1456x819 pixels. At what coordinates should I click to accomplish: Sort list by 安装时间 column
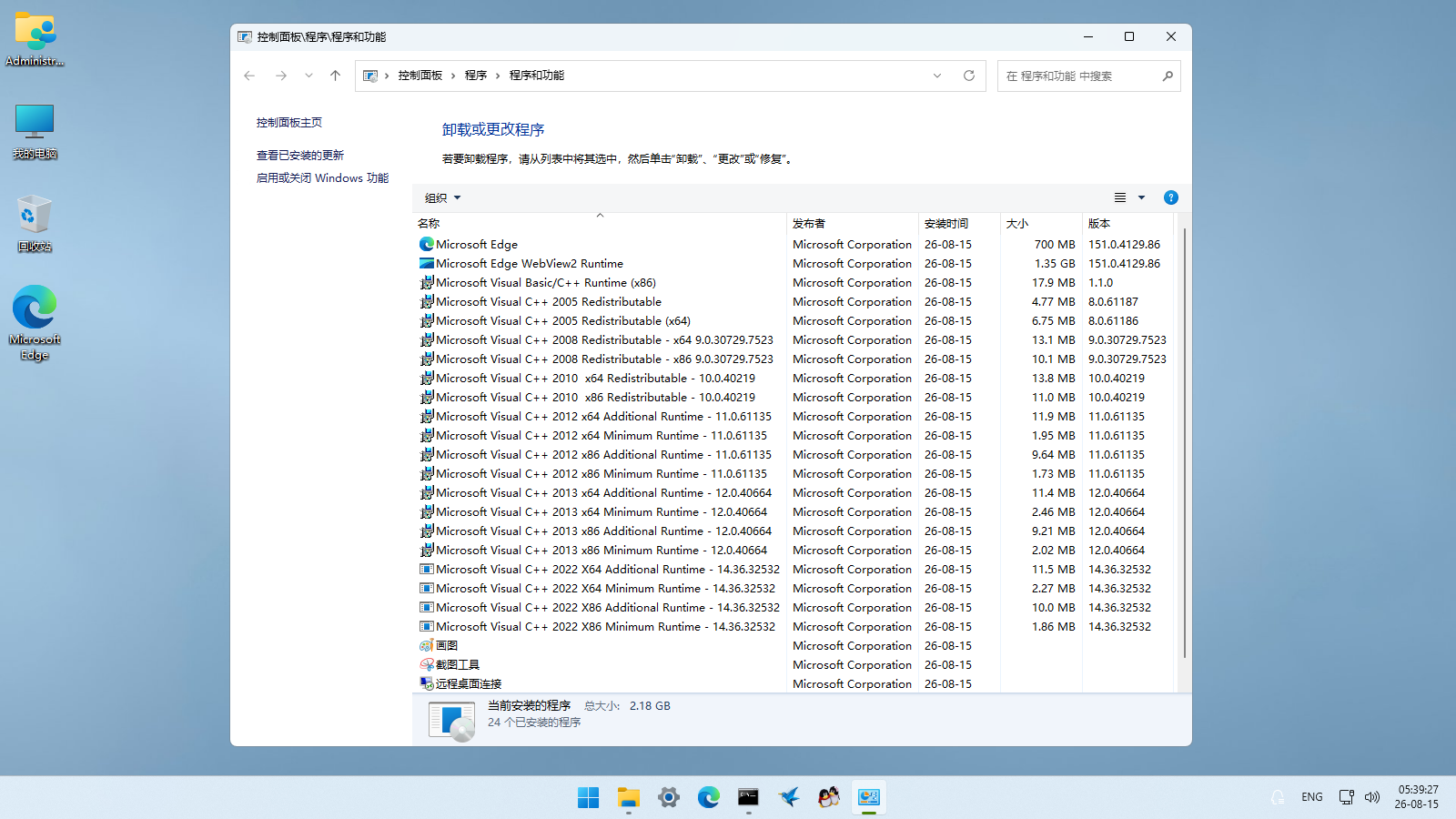(x=959, y=223)
